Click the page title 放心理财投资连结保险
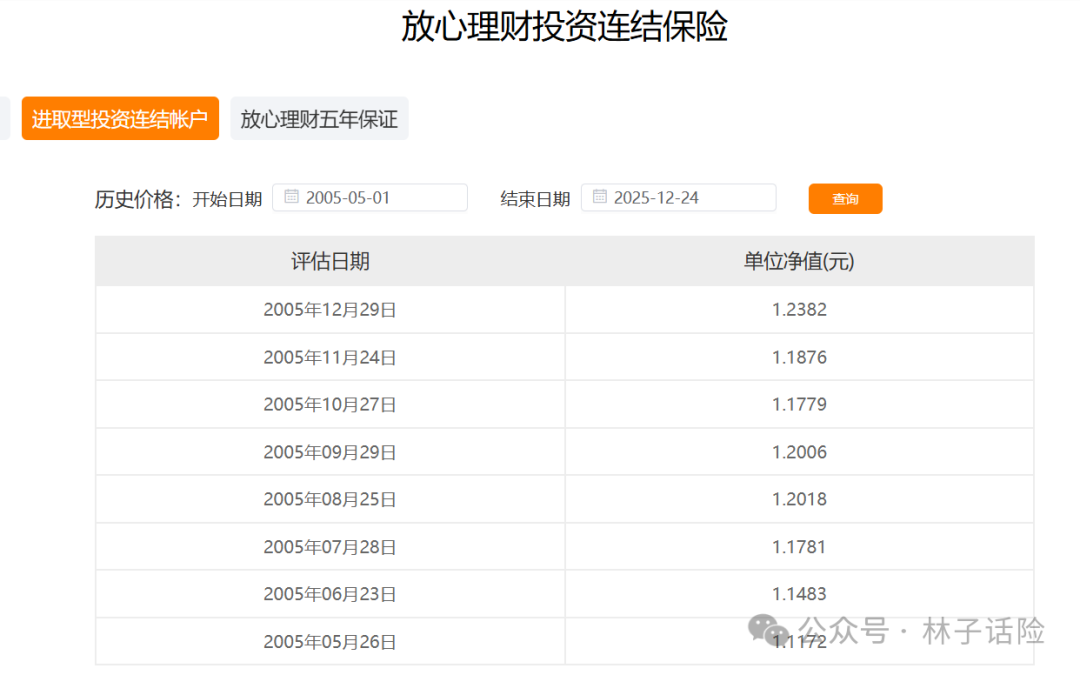1080x675 pixels. tap(564, 27)
